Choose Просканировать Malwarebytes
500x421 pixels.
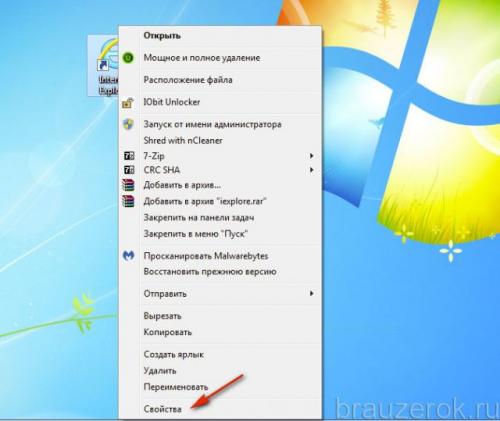pos(206,256)
